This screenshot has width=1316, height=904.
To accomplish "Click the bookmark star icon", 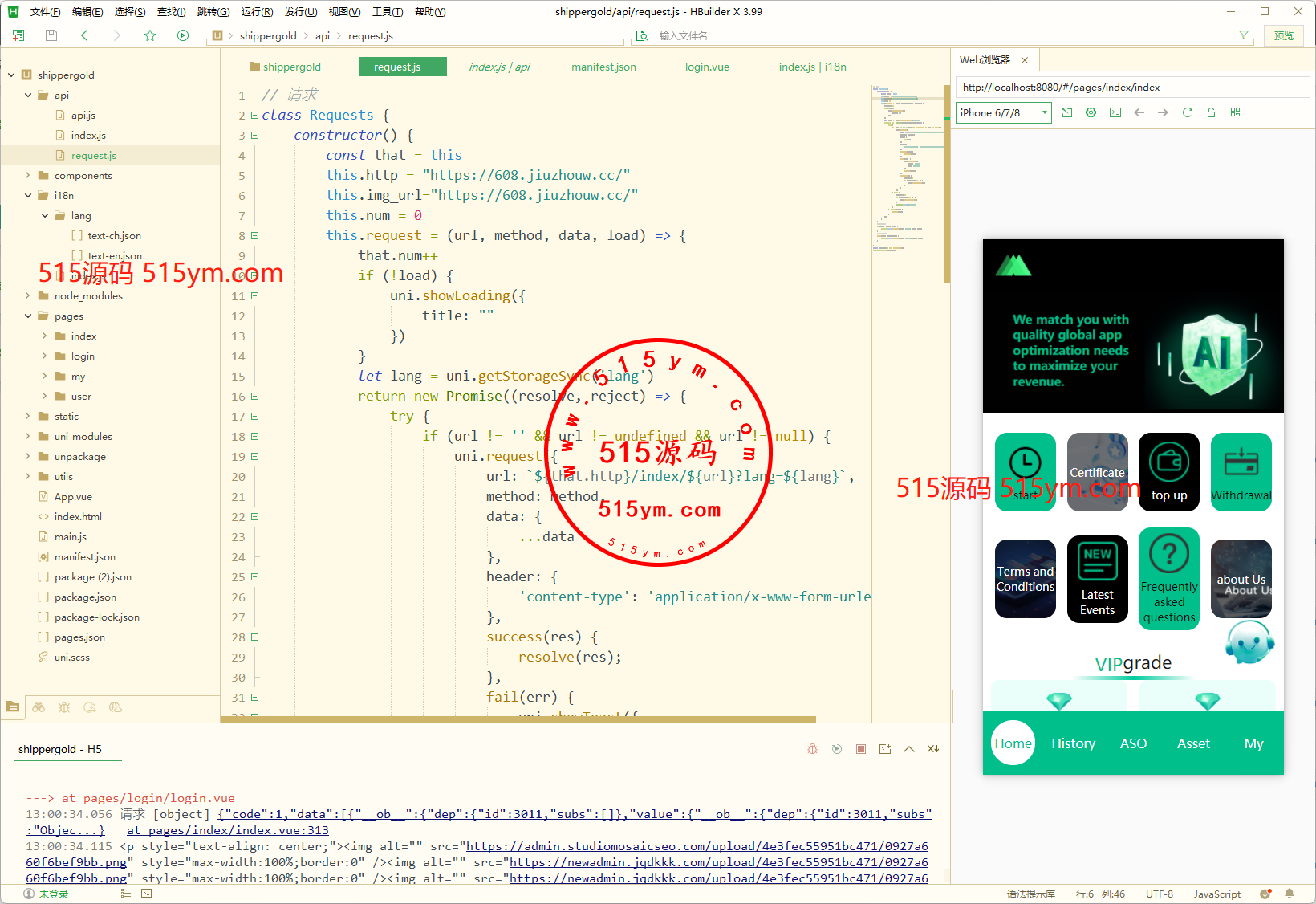I will 150,35.
